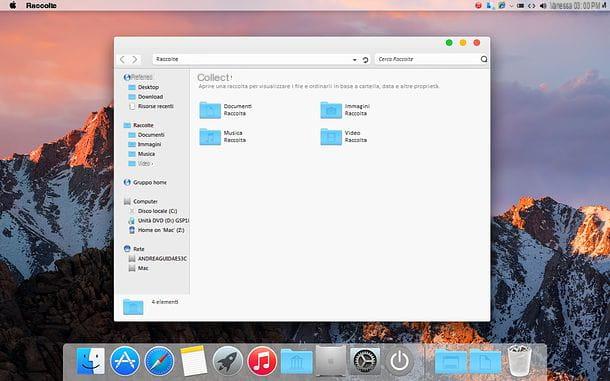Click the search magnifier icon
The height and width of the screenshot is (381, 610).
tap(484, 59)
